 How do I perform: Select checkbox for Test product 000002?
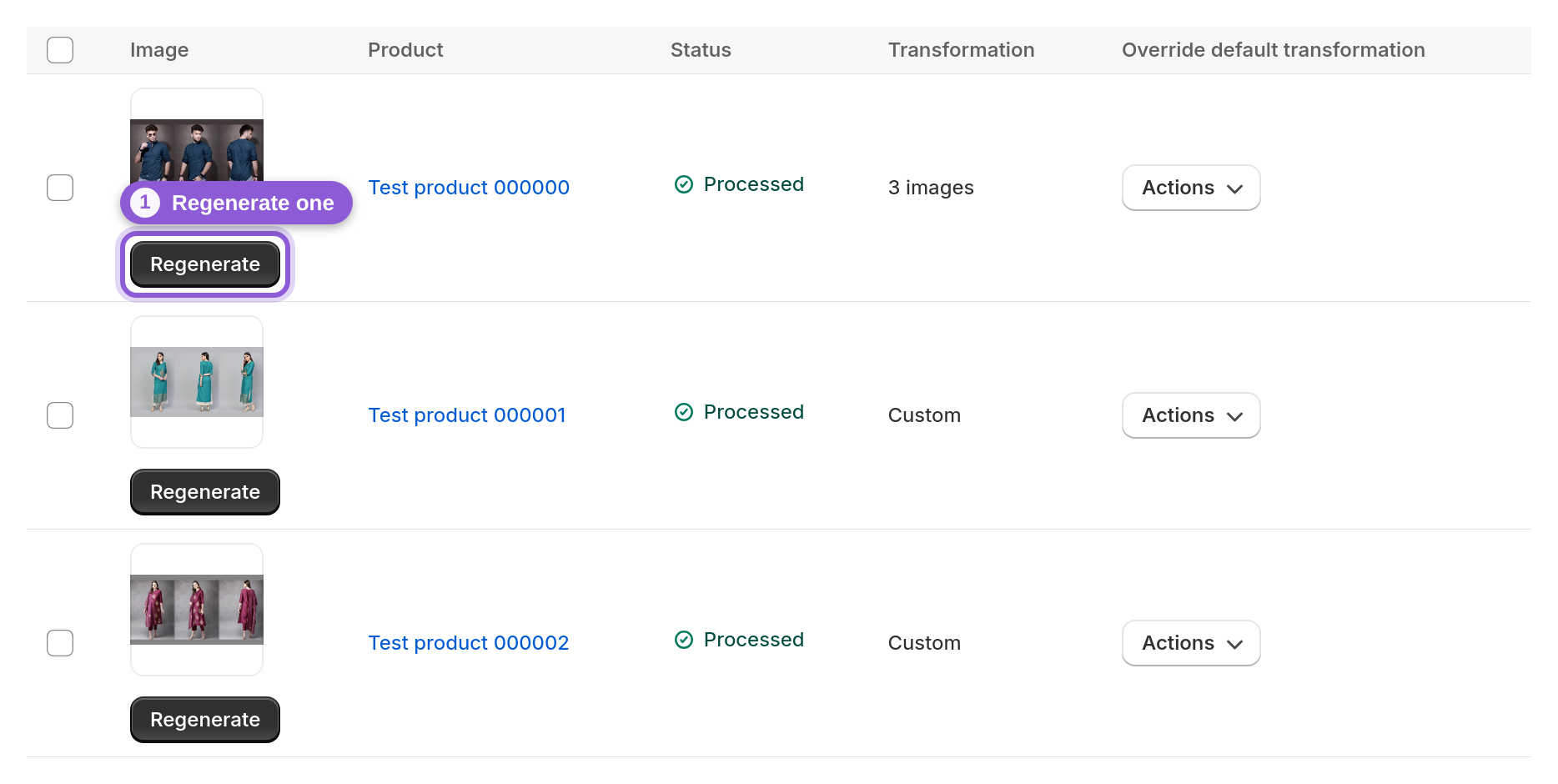click(x=60, y=643)
